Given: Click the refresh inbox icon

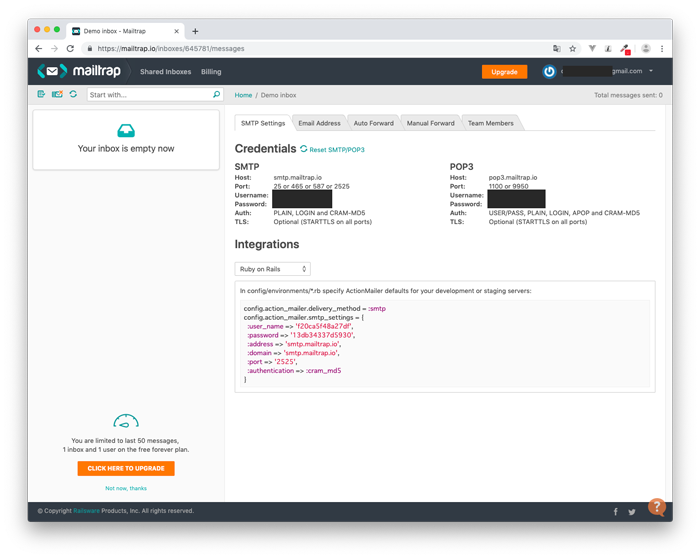Looking at the screenshot, I should coord(73,94).
